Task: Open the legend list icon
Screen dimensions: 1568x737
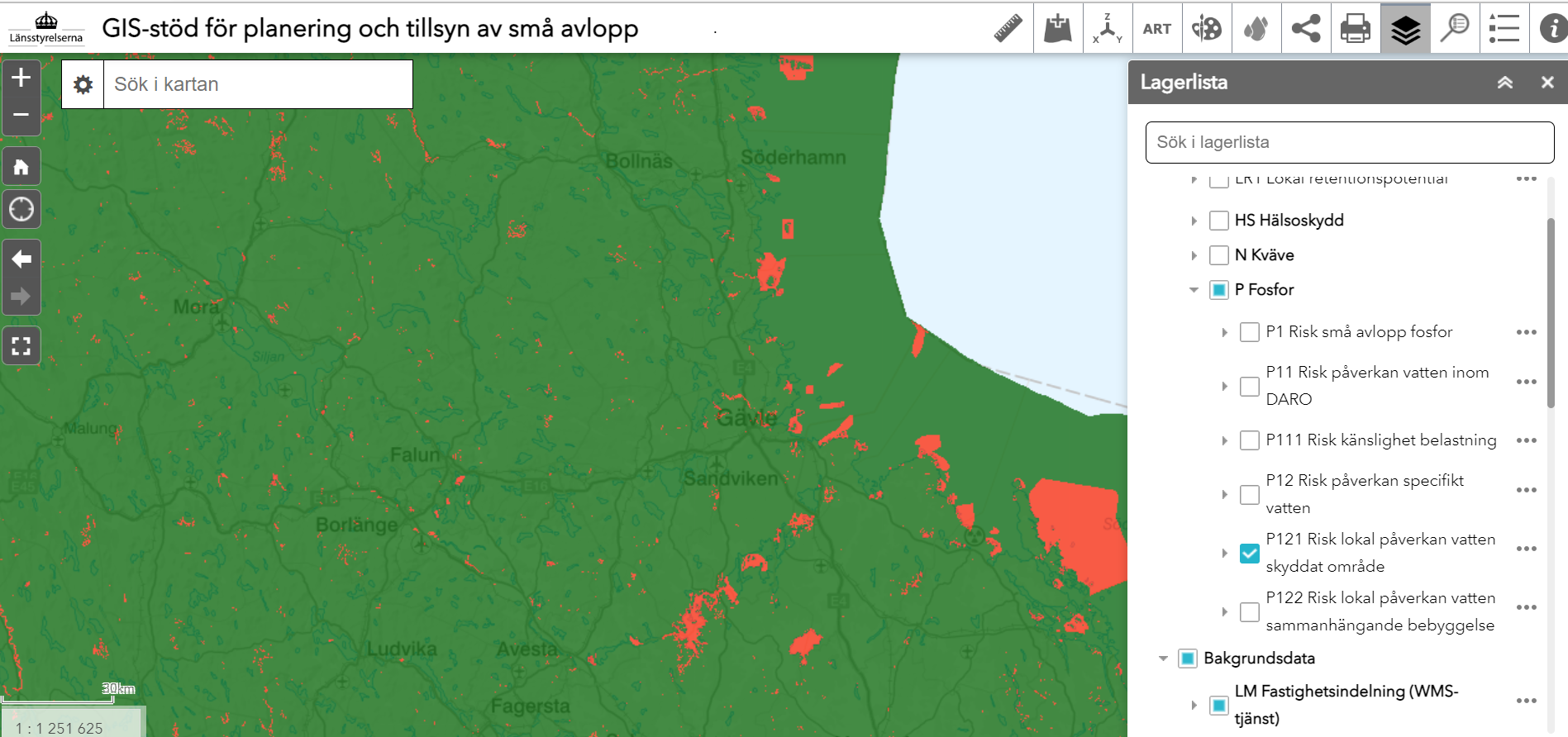Action: pos(1504,29)
